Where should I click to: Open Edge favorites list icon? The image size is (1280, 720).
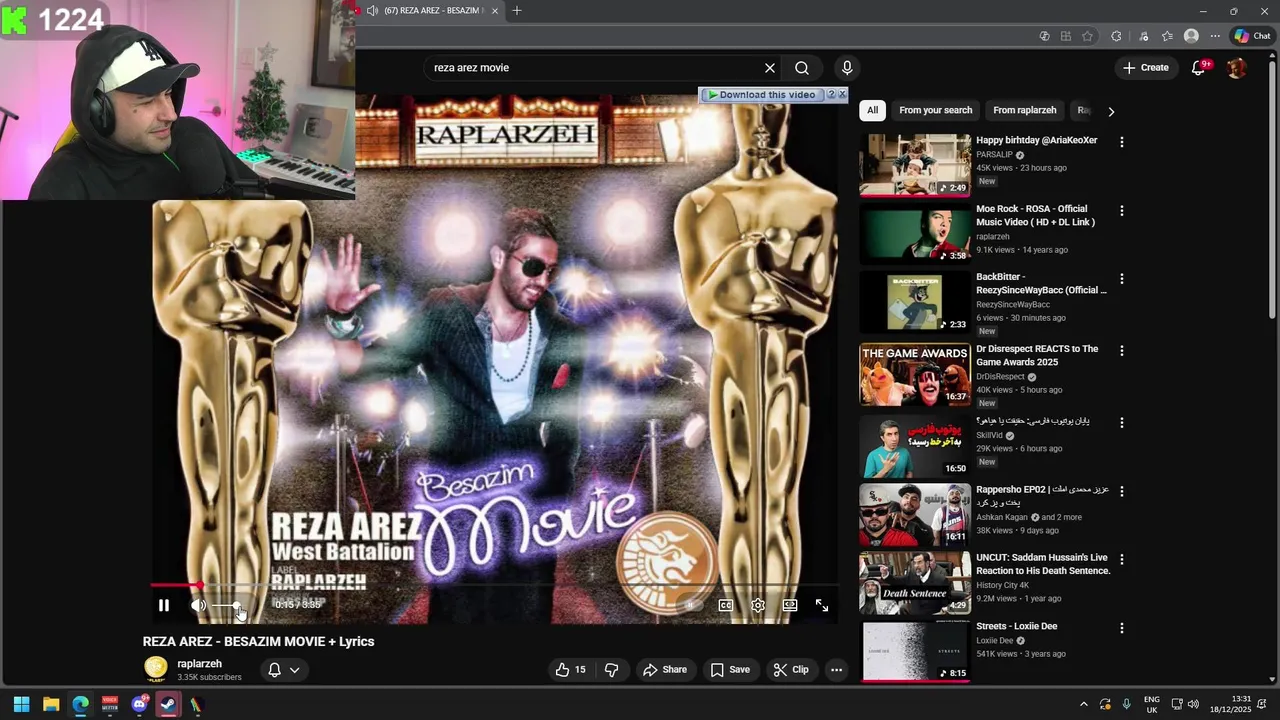tap(1167, 36)
